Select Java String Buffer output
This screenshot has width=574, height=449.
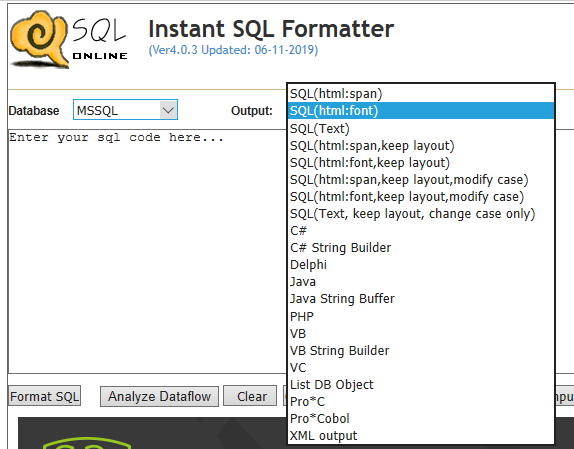click(x=421, y=299)
